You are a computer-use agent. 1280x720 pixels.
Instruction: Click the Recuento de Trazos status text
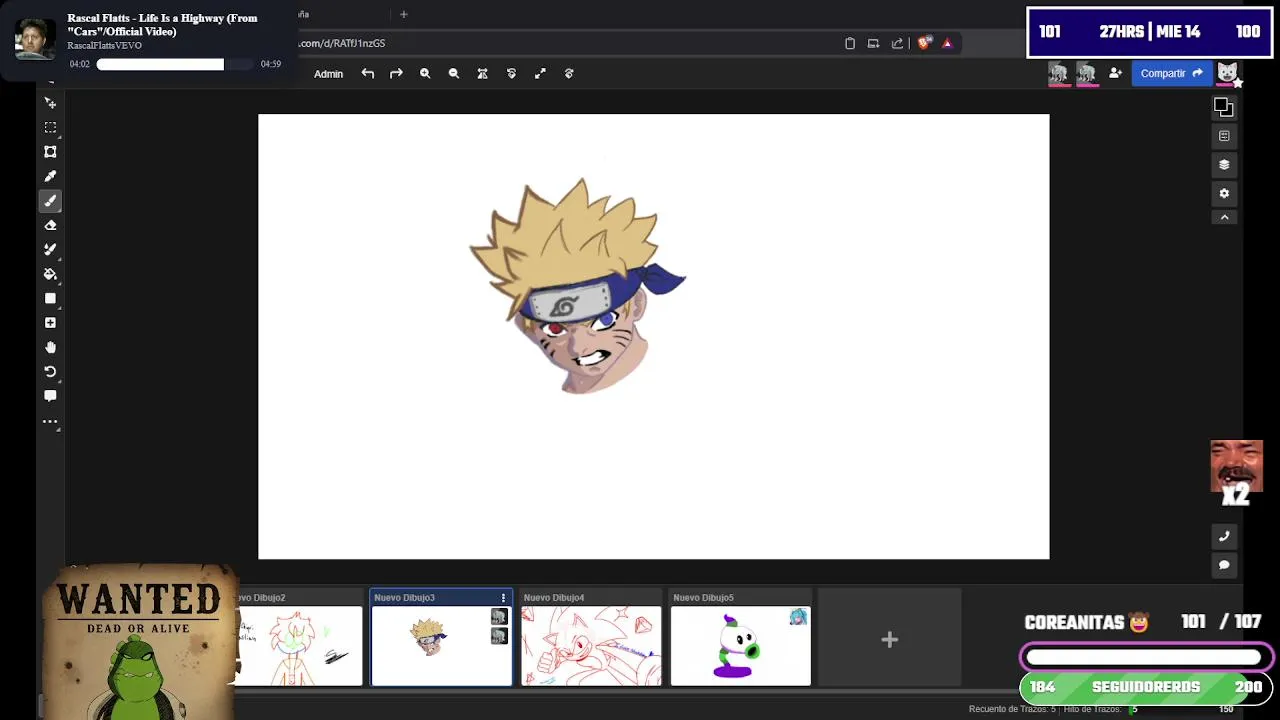pyautogui.click(x=1011, y=709)
